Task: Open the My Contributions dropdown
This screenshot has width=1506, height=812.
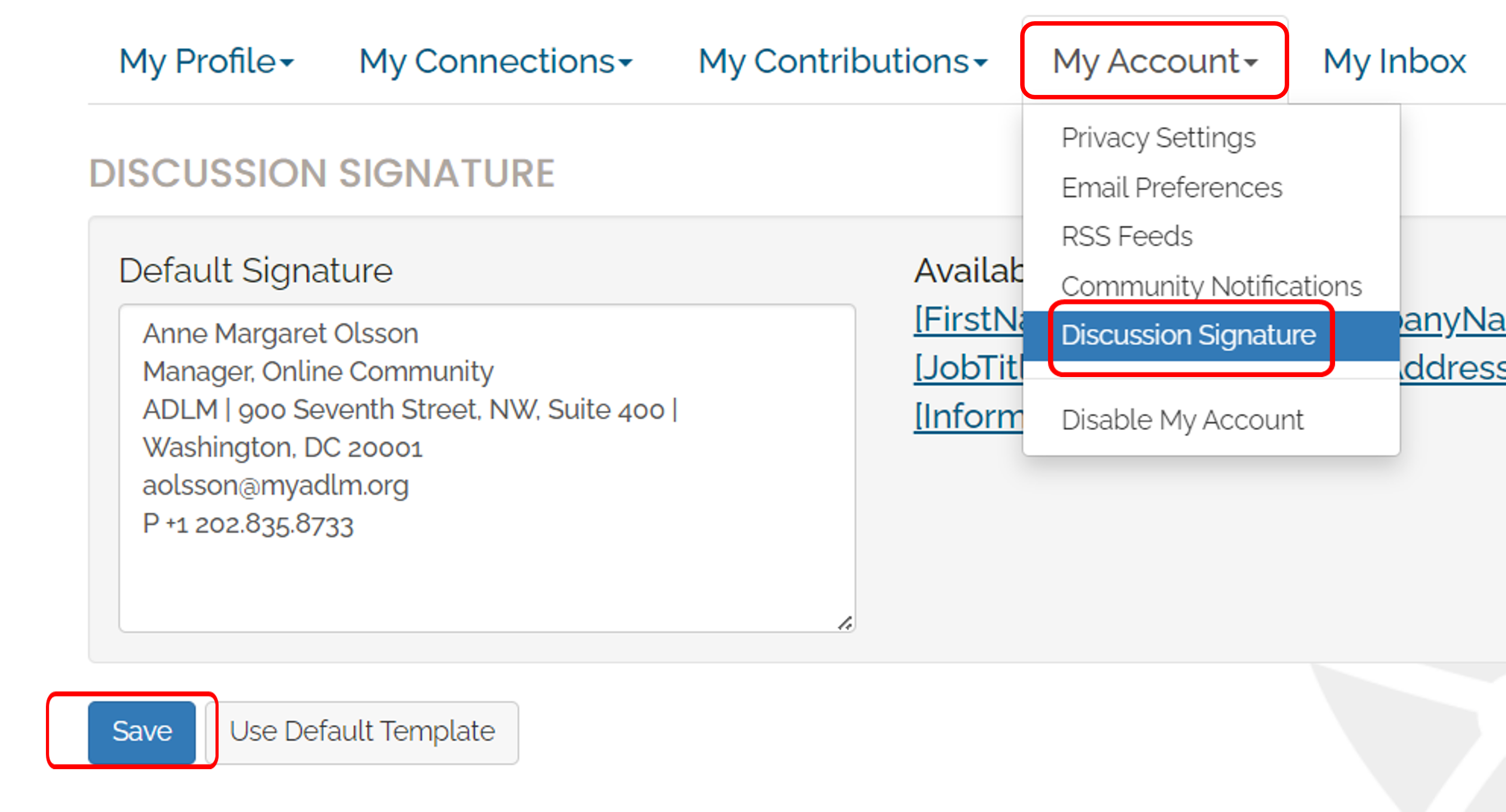Action: pos(842,61)
